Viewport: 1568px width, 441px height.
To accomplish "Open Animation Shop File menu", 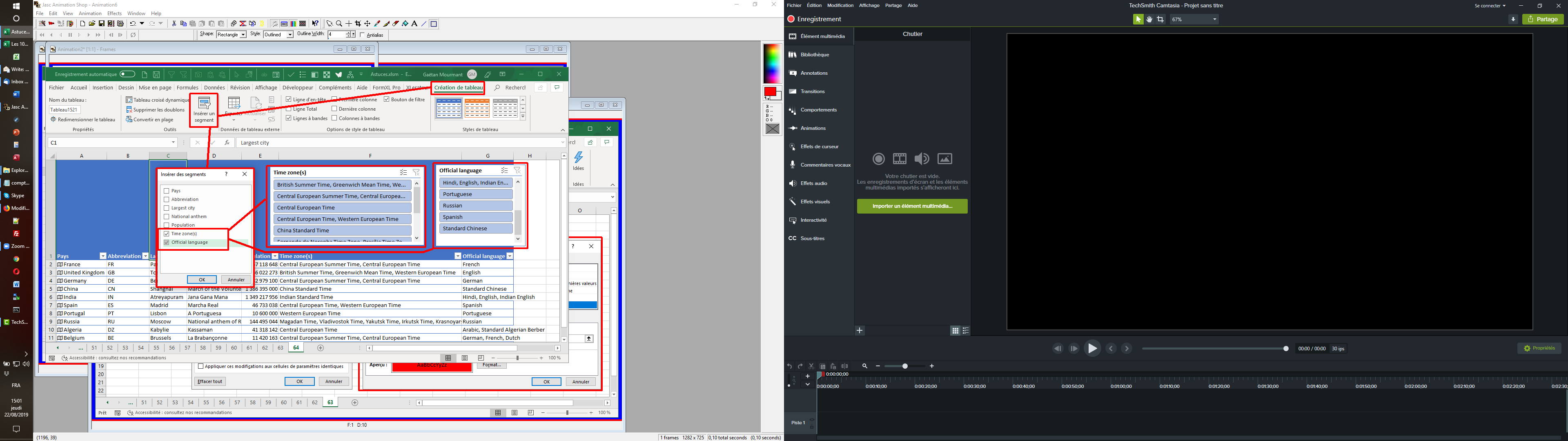I will pos(40,13).
